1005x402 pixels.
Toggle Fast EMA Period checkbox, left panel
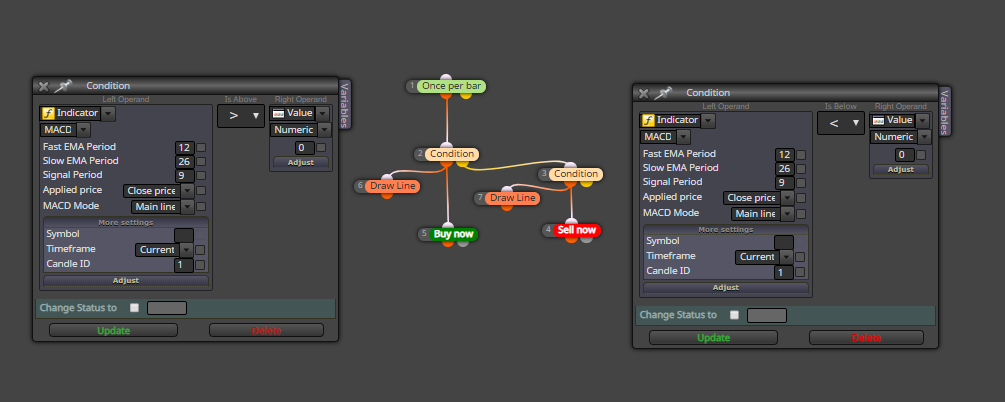(x=201, y=147)
